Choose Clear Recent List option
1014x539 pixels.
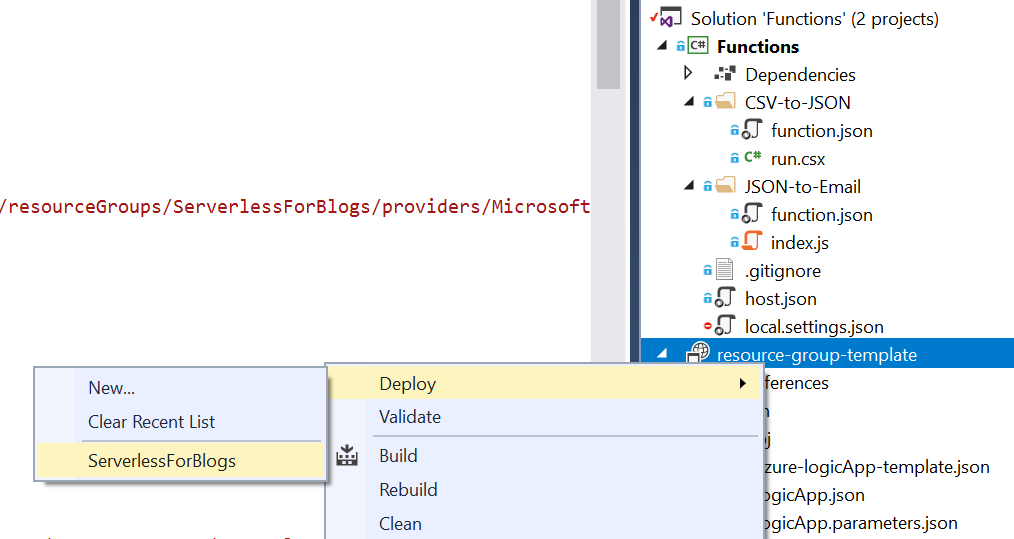151,422
